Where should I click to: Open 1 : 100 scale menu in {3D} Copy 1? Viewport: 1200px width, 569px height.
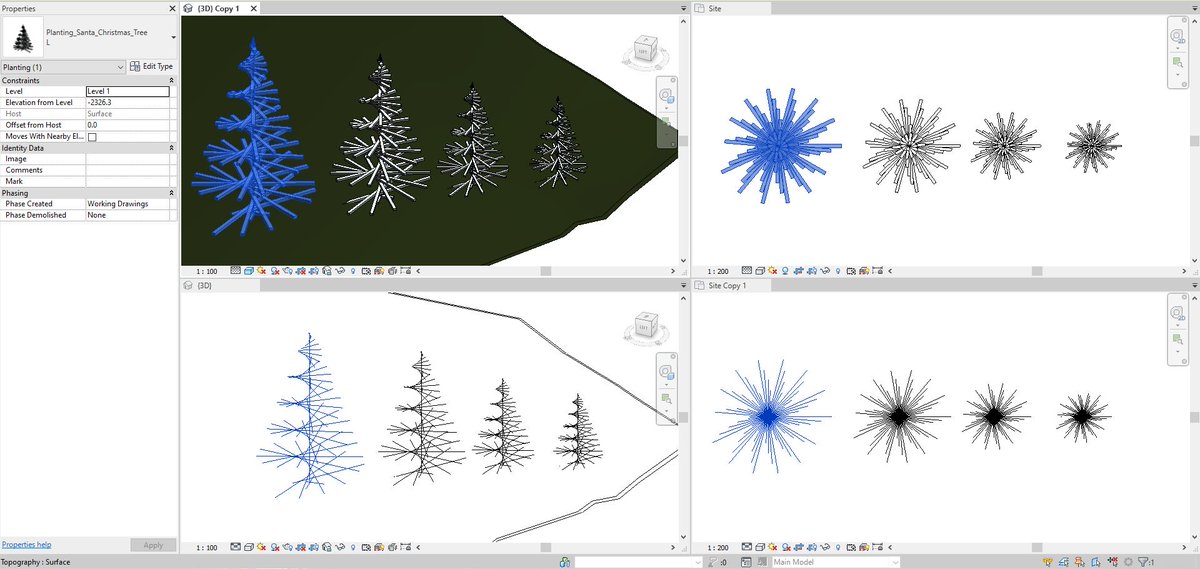[x=207, y=270]
